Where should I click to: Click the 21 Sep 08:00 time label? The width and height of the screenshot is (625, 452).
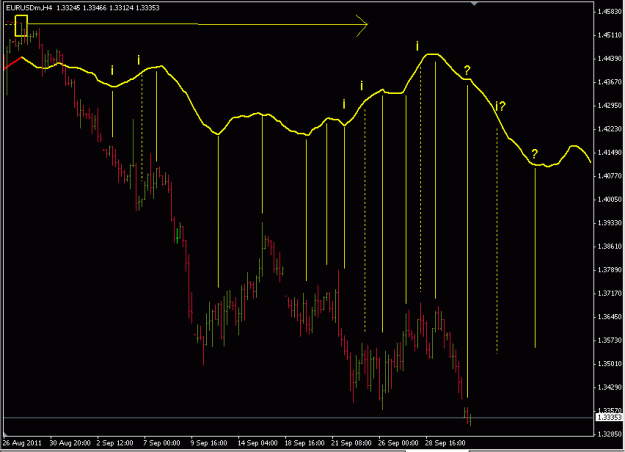tap(351, 443)
